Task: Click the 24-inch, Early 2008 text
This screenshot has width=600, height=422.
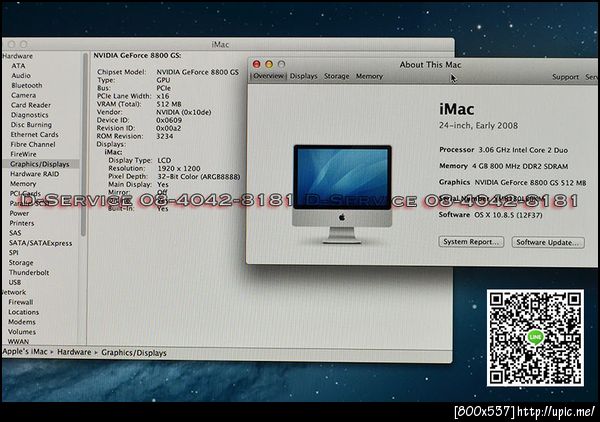Action: coord(478,125)
